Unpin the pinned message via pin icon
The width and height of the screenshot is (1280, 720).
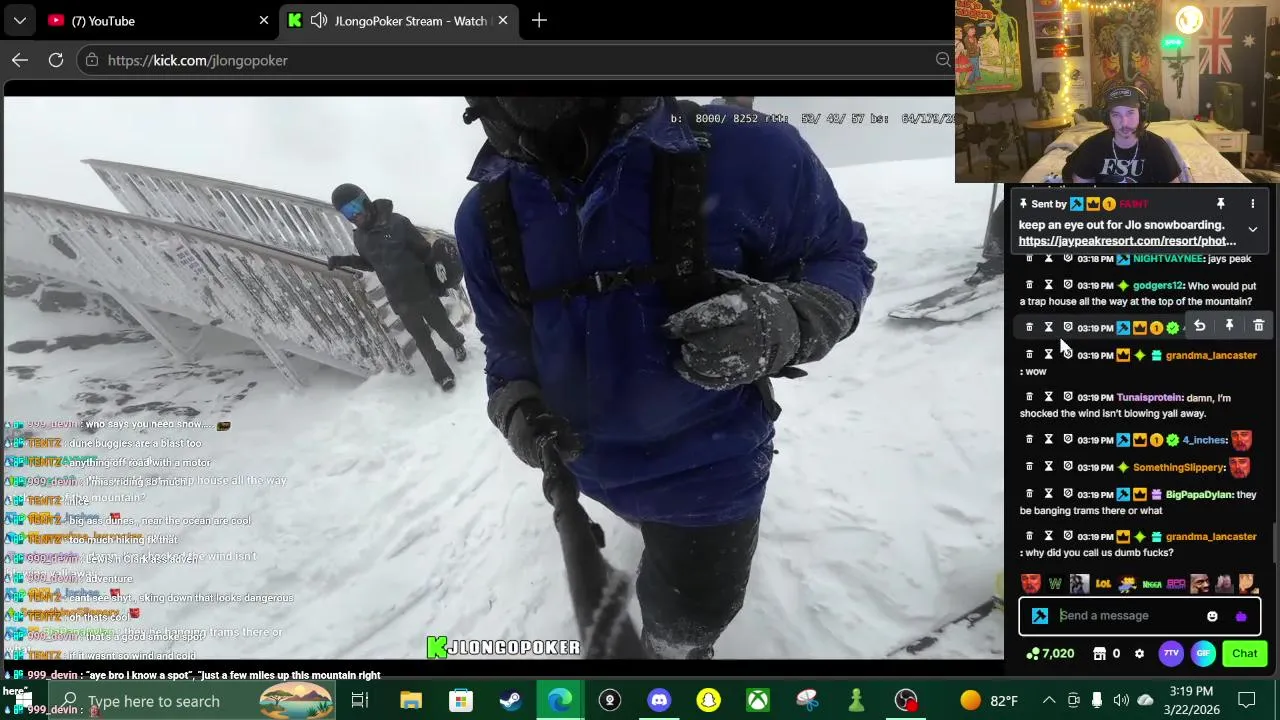point(1220,204)
